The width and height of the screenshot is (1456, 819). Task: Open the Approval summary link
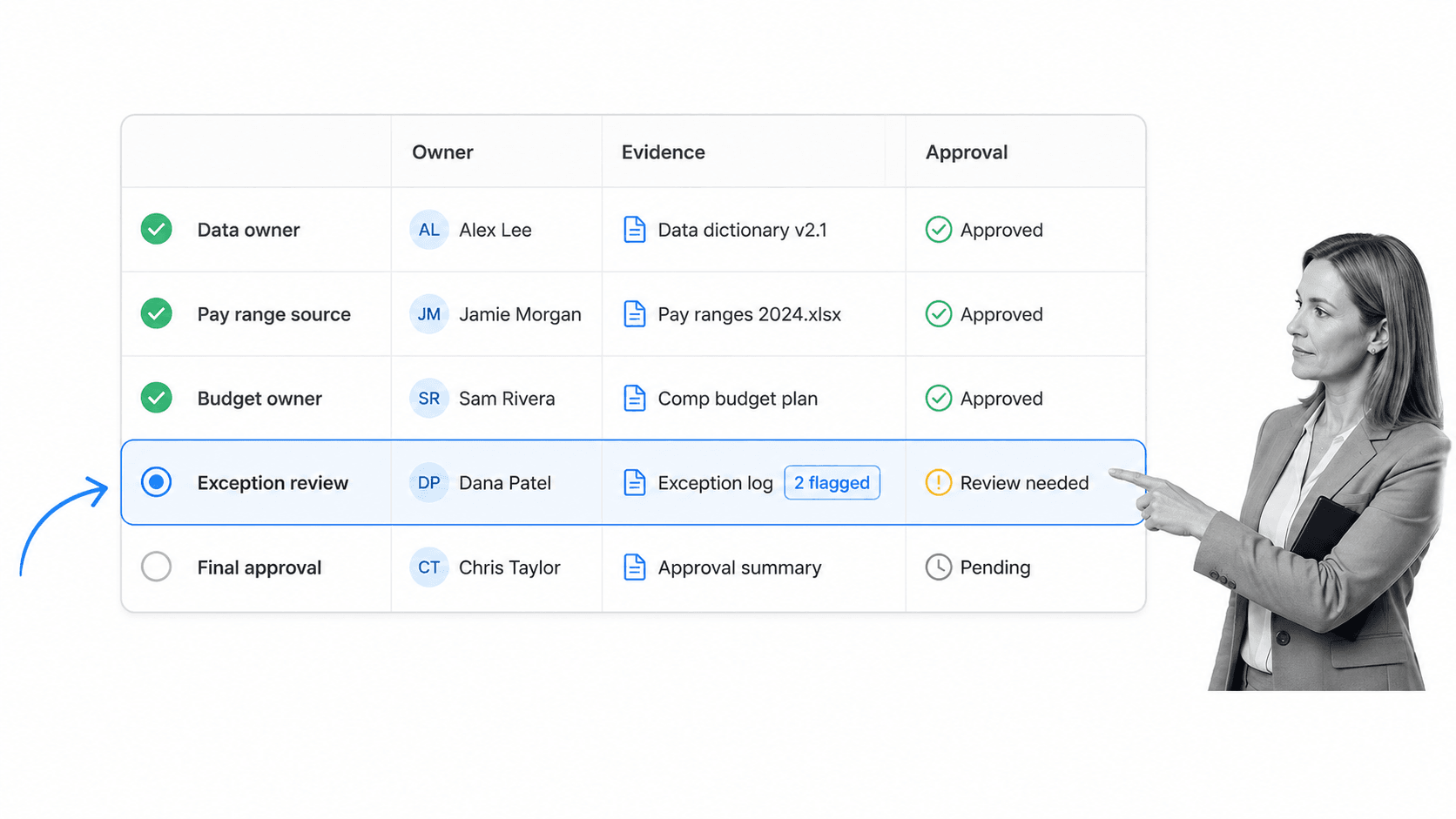pyautogui.click(x=739, y=567)
